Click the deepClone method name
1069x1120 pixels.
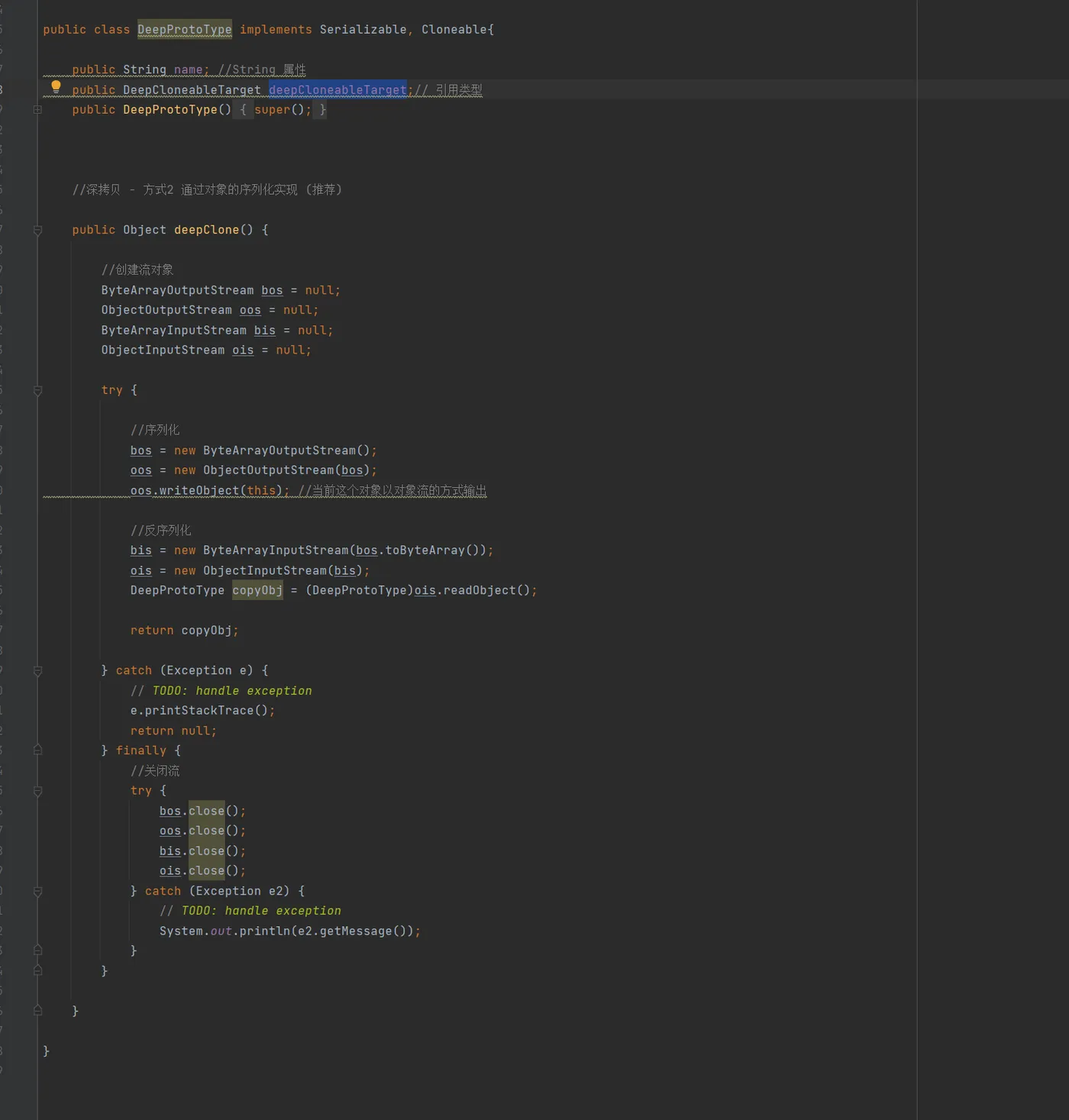206,230
